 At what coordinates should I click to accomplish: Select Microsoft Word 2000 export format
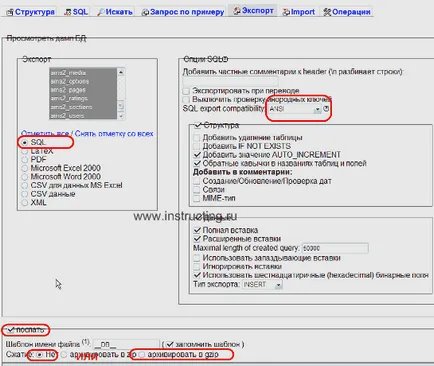24,177
